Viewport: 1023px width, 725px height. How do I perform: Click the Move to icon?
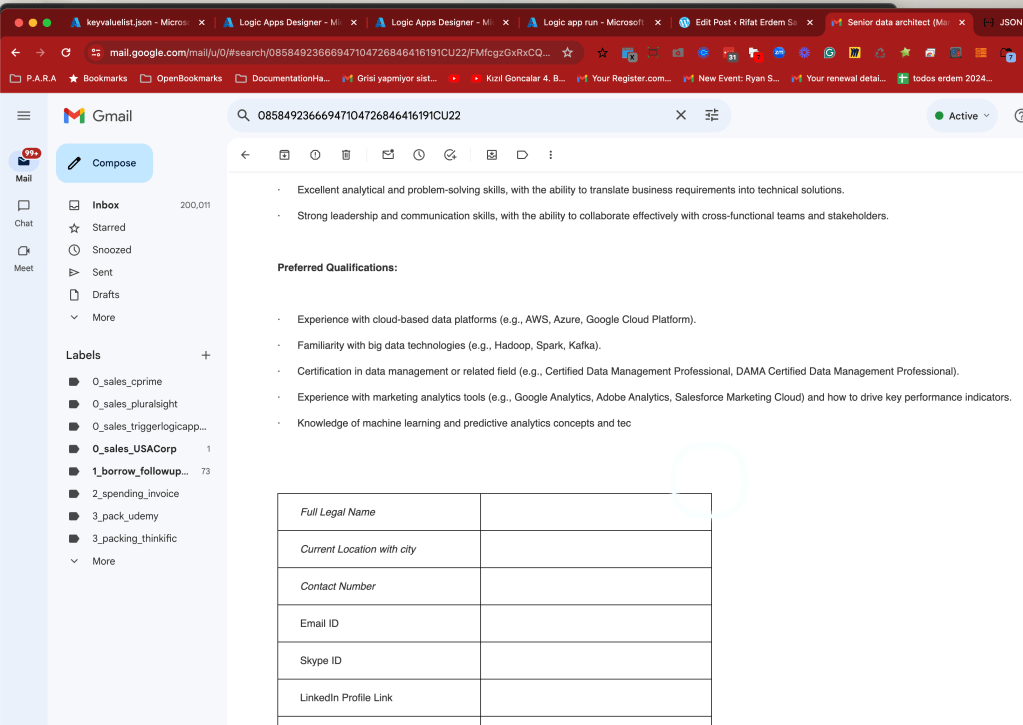coord(492,155)
